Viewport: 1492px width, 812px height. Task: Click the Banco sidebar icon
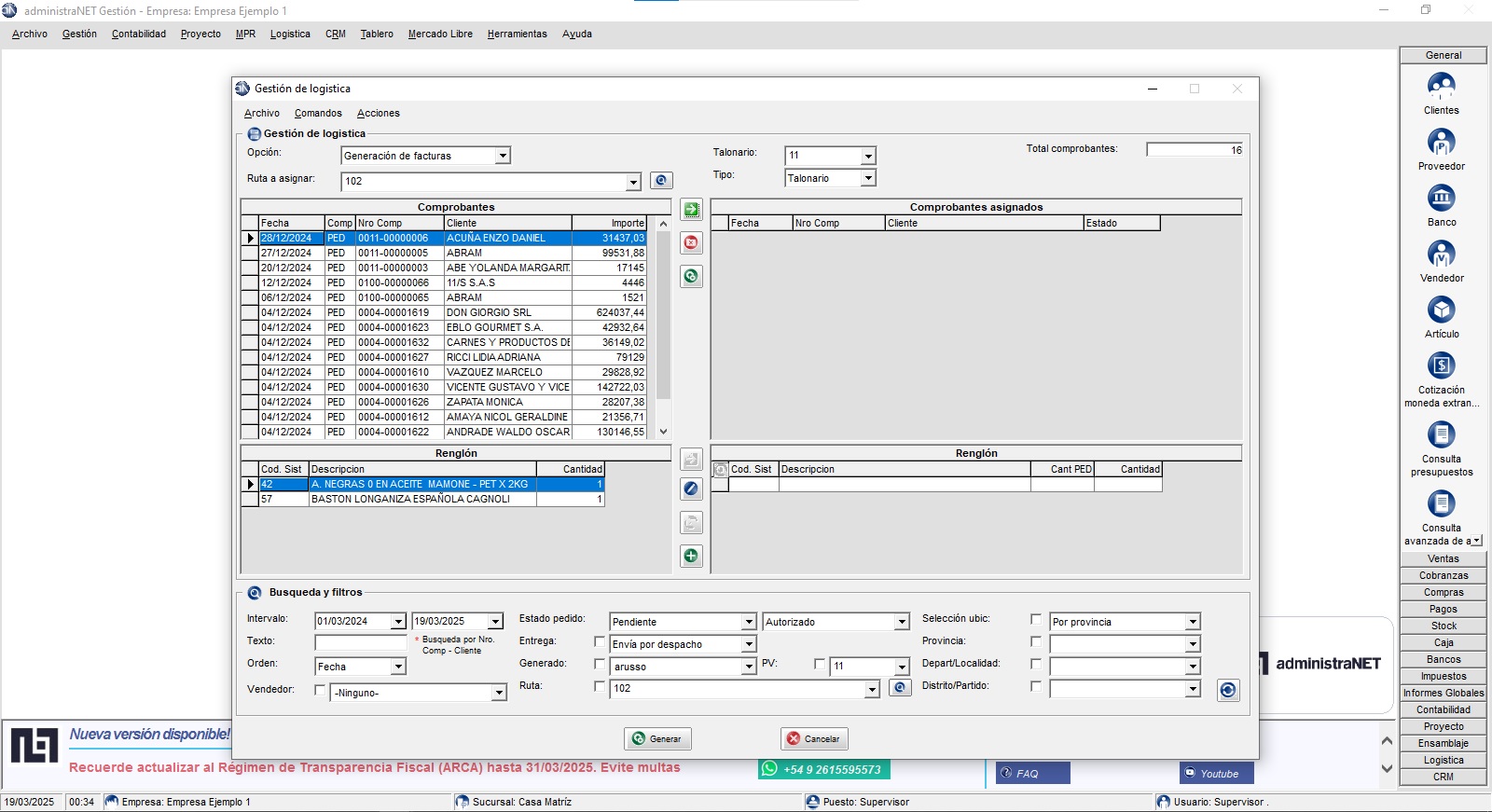[x=1441, y=205]
